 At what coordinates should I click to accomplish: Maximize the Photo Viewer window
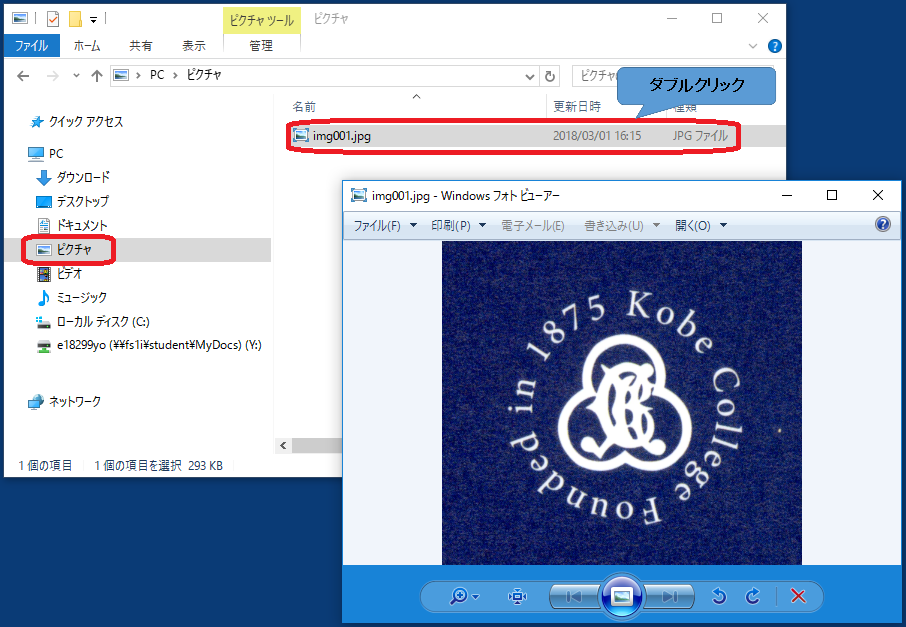832,195
